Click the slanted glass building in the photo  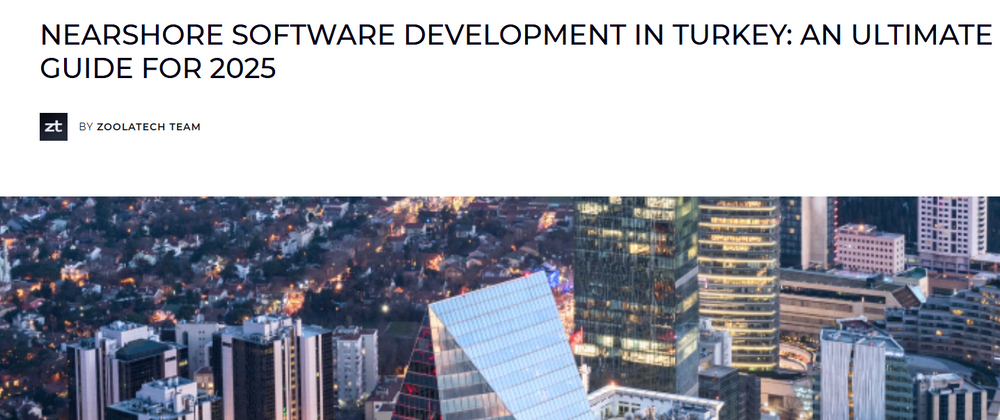click(x=505, y=350)
